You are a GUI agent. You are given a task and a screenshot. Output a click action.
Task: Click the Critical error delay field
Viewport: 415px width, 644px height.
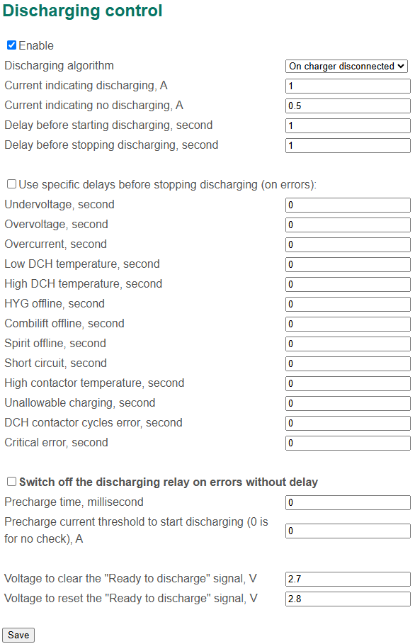348,443
